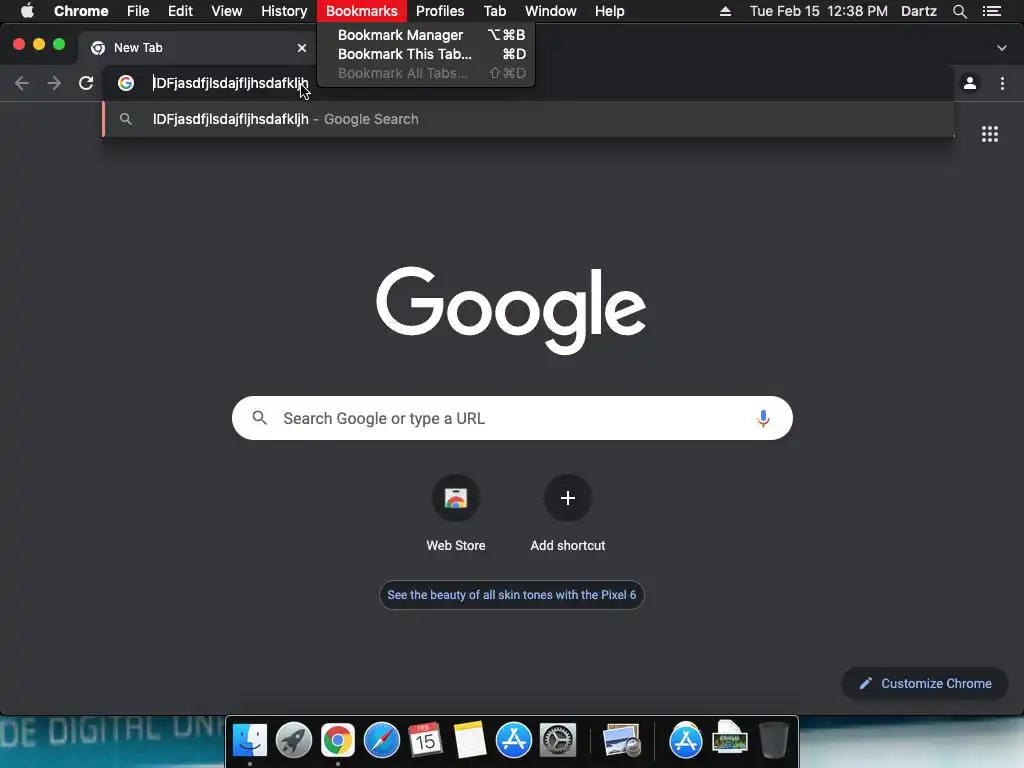Click the Google icon in the address bar

click(x=125, y=83)
